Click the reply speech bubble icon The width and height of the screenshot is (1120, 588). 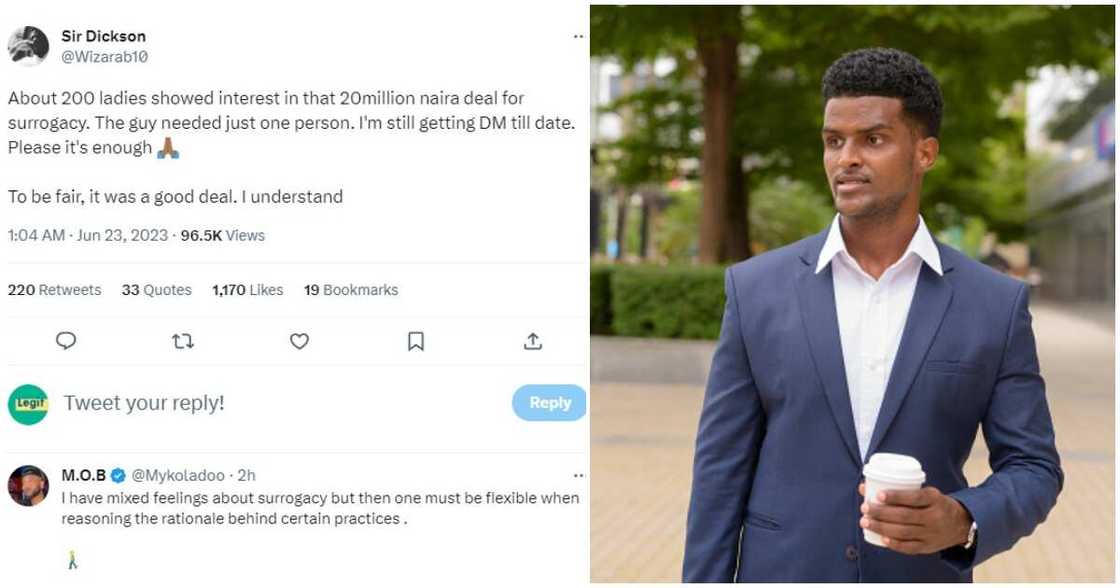click(66, 341)
